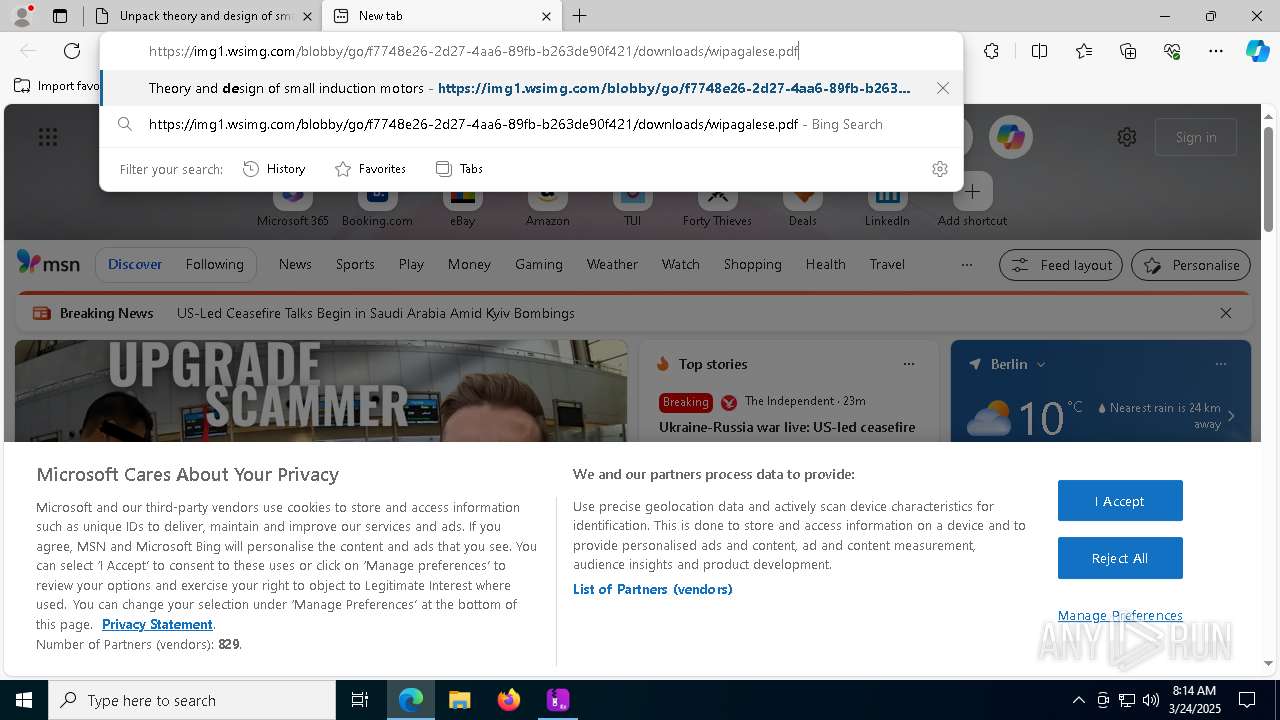Select the Discover feed tab
Image resolution: width=1280 pixels, height=720 pixels.
(135, 264)
